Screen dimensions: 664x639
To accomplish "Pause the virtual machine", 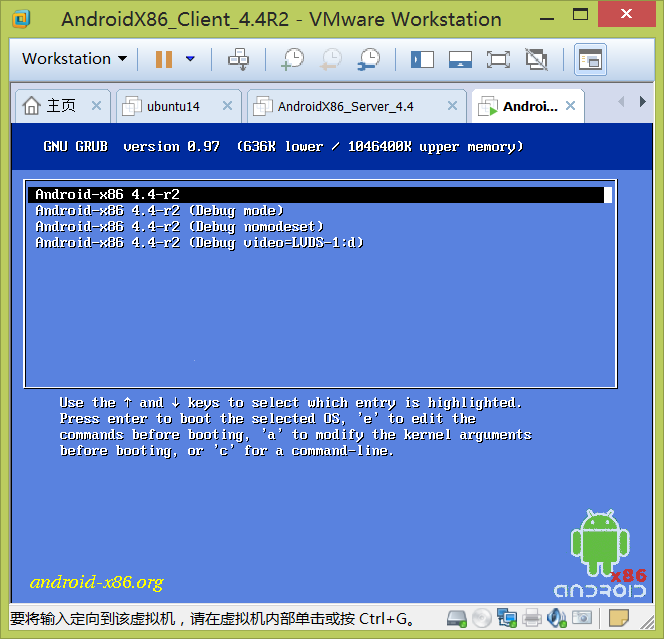I will [164, 59].
